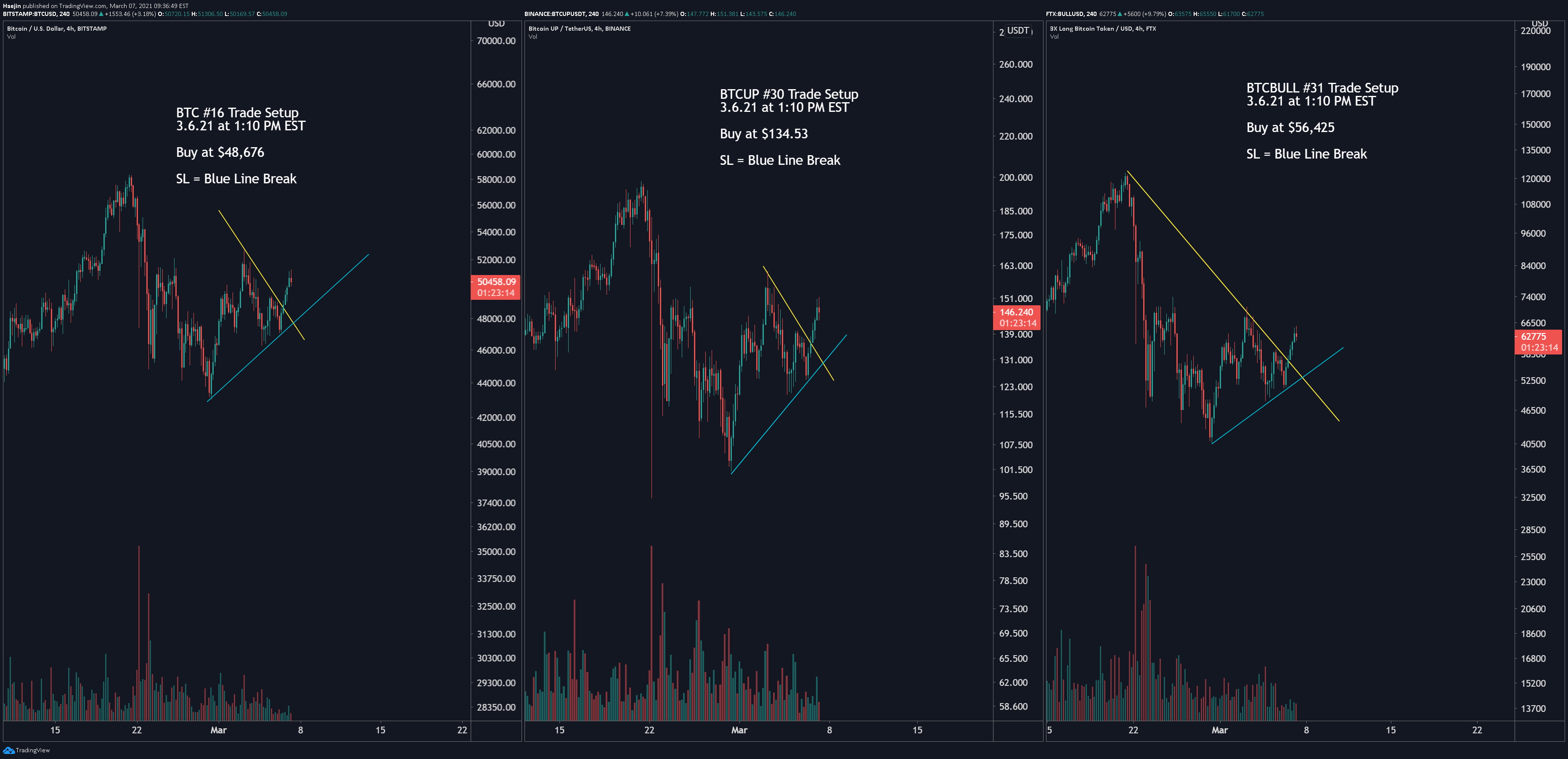This screenshot has width=1568, height=759.
Task: Click the Vol indicator label on middle chart
Action: point(532,37)
